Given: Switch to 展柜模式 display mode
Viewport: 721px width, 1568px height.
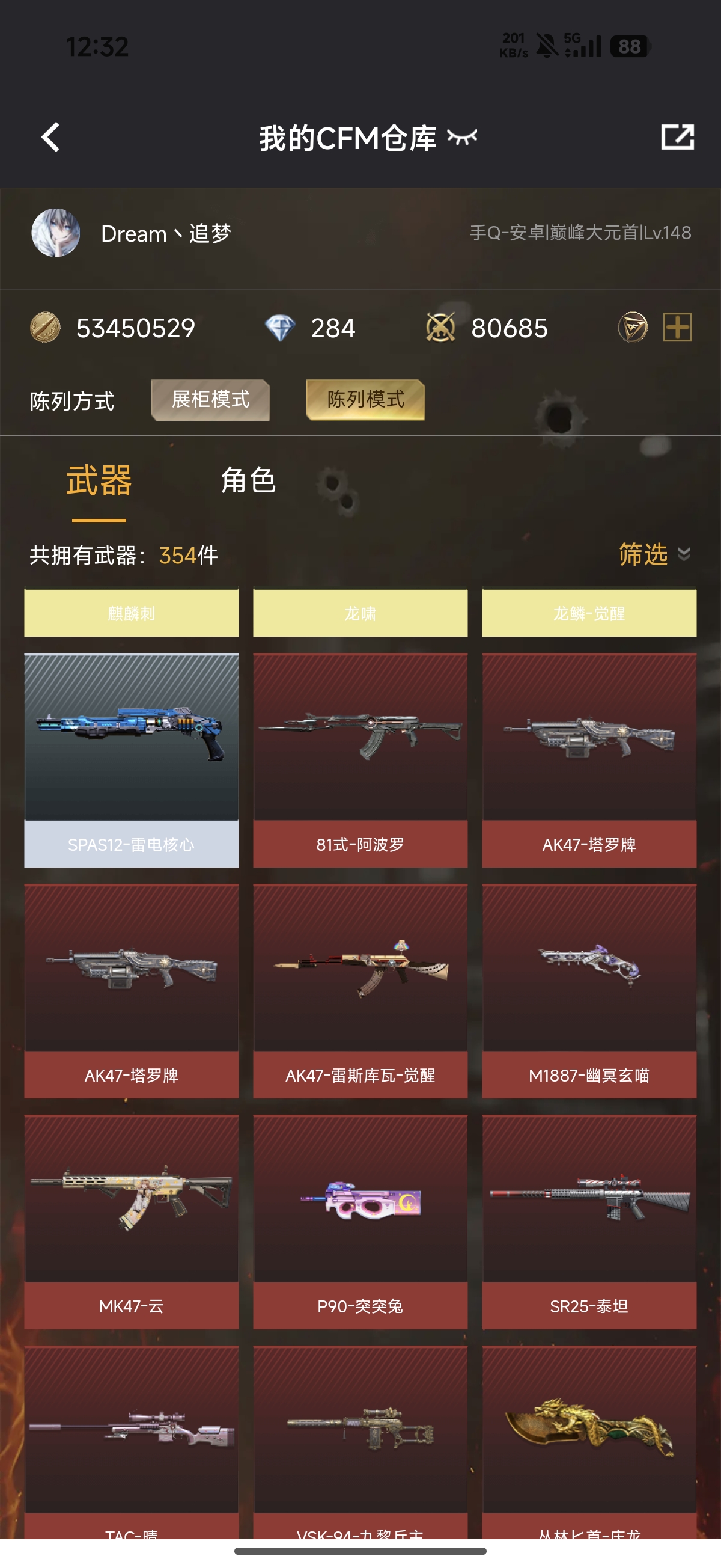Looking at the screenshot, I should (x=210, y=400).
